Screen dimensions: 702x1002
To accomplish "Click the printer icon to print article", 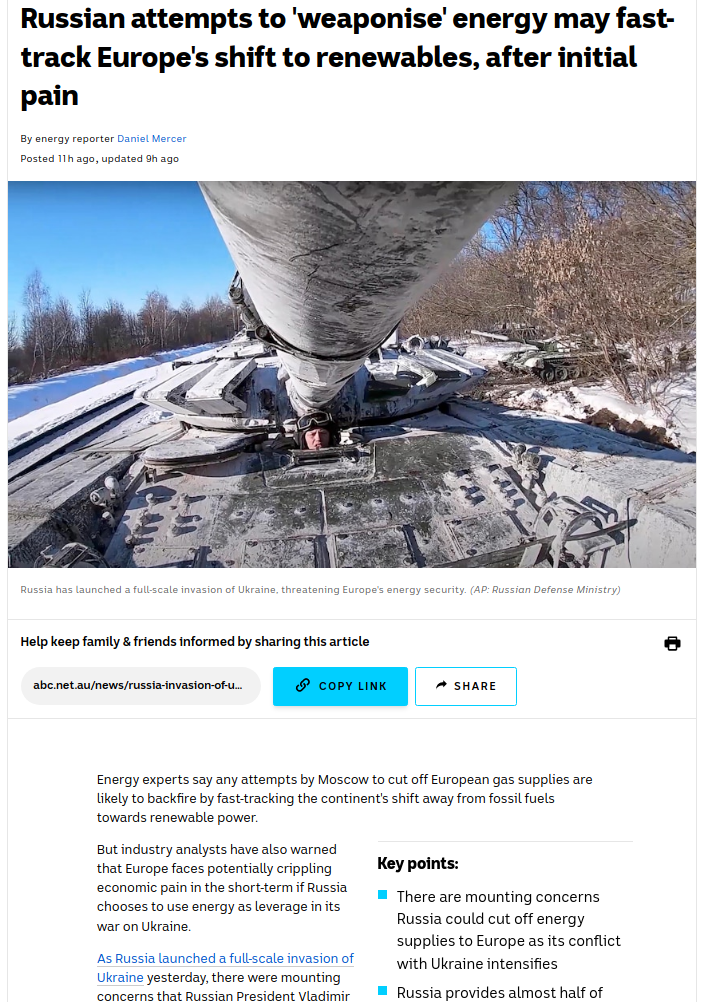I will coord(672,643).
